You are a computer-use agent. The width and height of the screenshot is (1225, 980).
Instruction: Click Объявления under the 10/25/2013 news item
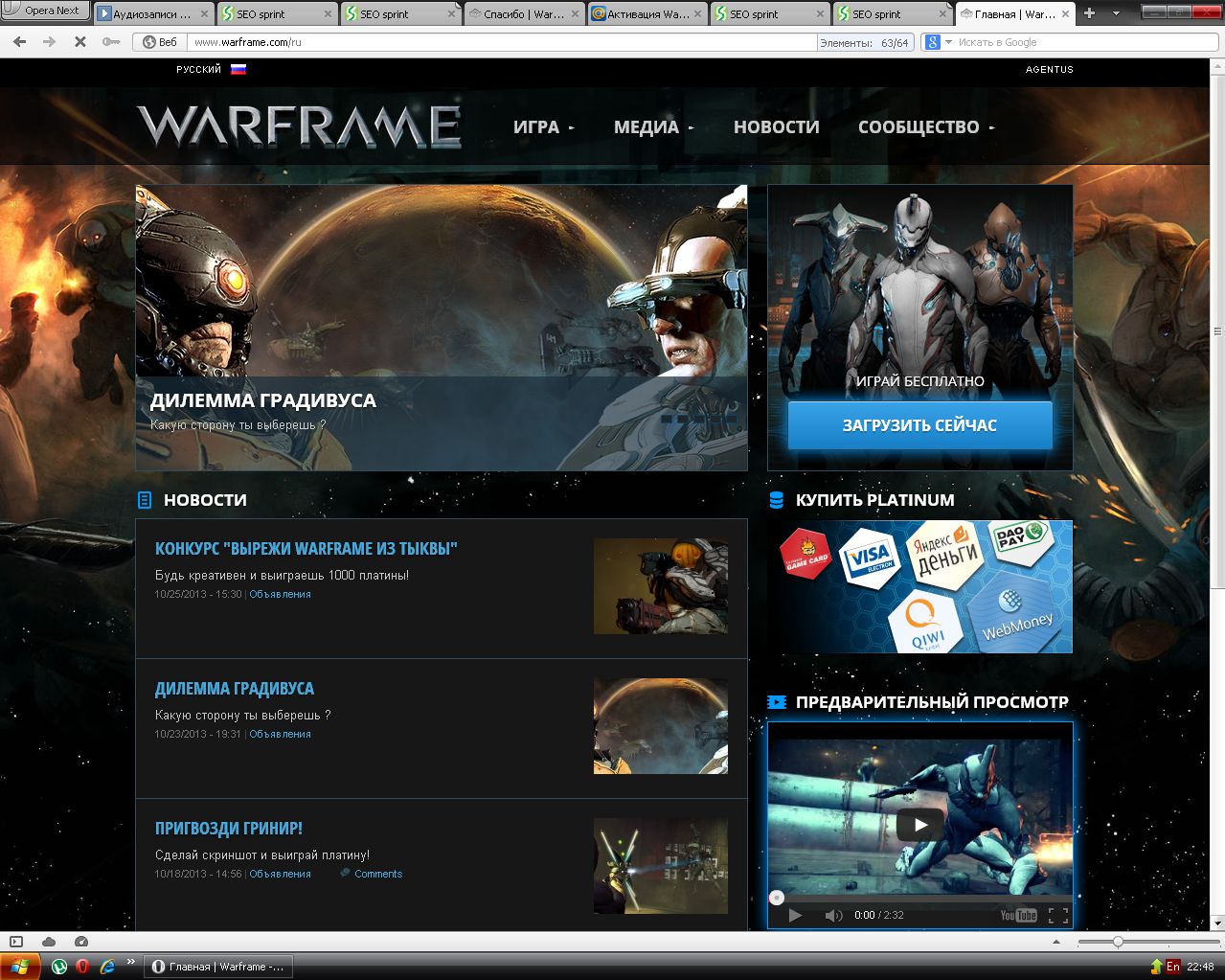point(280,594)
